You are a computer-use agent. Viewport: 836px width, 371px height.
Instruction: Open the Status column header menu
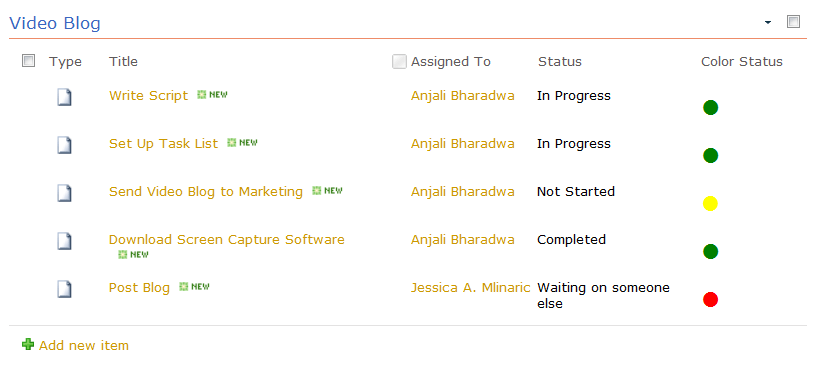coord(559,62)
